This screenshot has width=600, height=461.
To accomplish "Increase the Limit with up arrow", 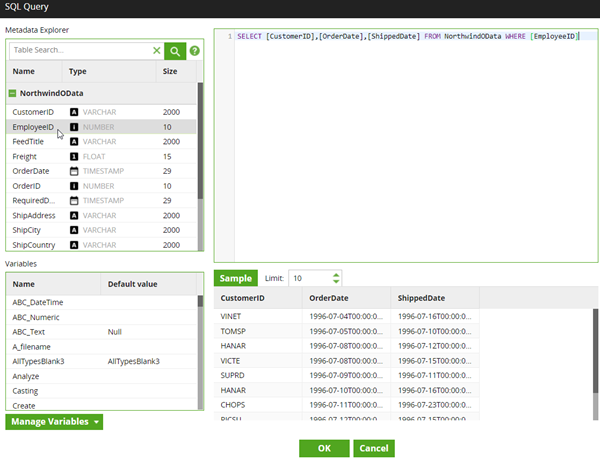I will click(x=336, y=275).
